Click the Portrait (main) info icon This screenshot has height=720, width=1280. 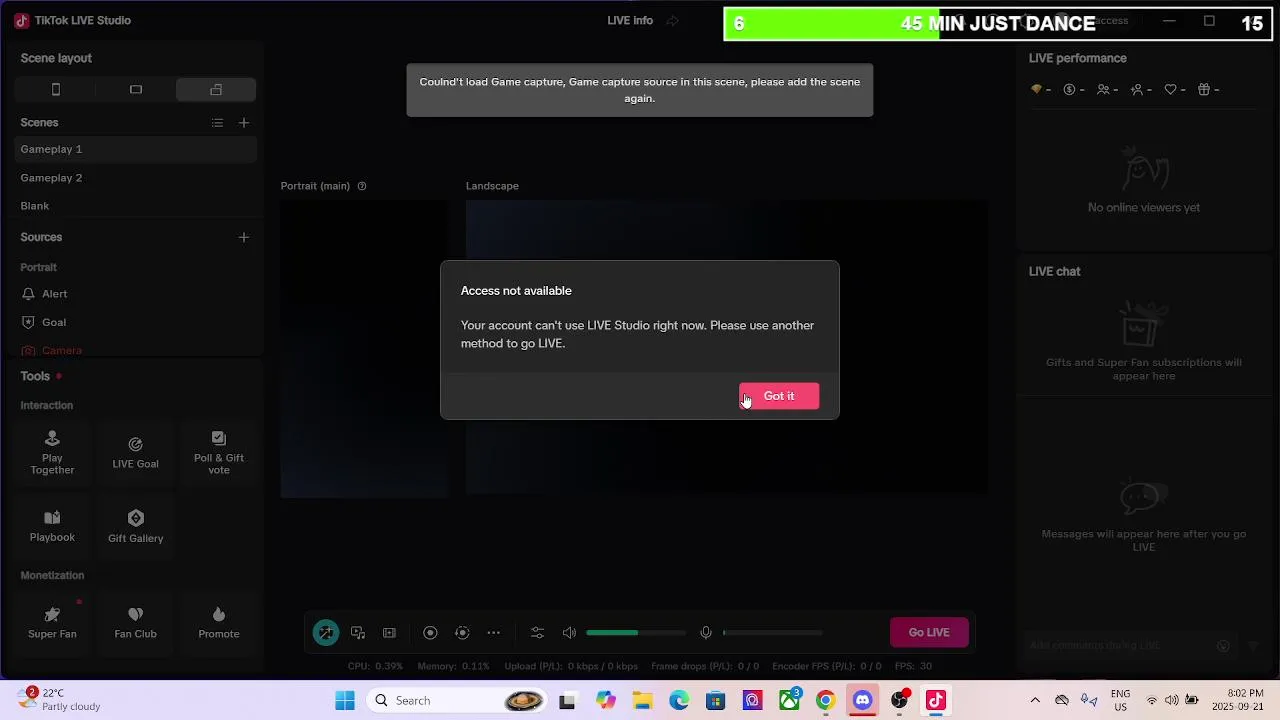coord(362,186)
